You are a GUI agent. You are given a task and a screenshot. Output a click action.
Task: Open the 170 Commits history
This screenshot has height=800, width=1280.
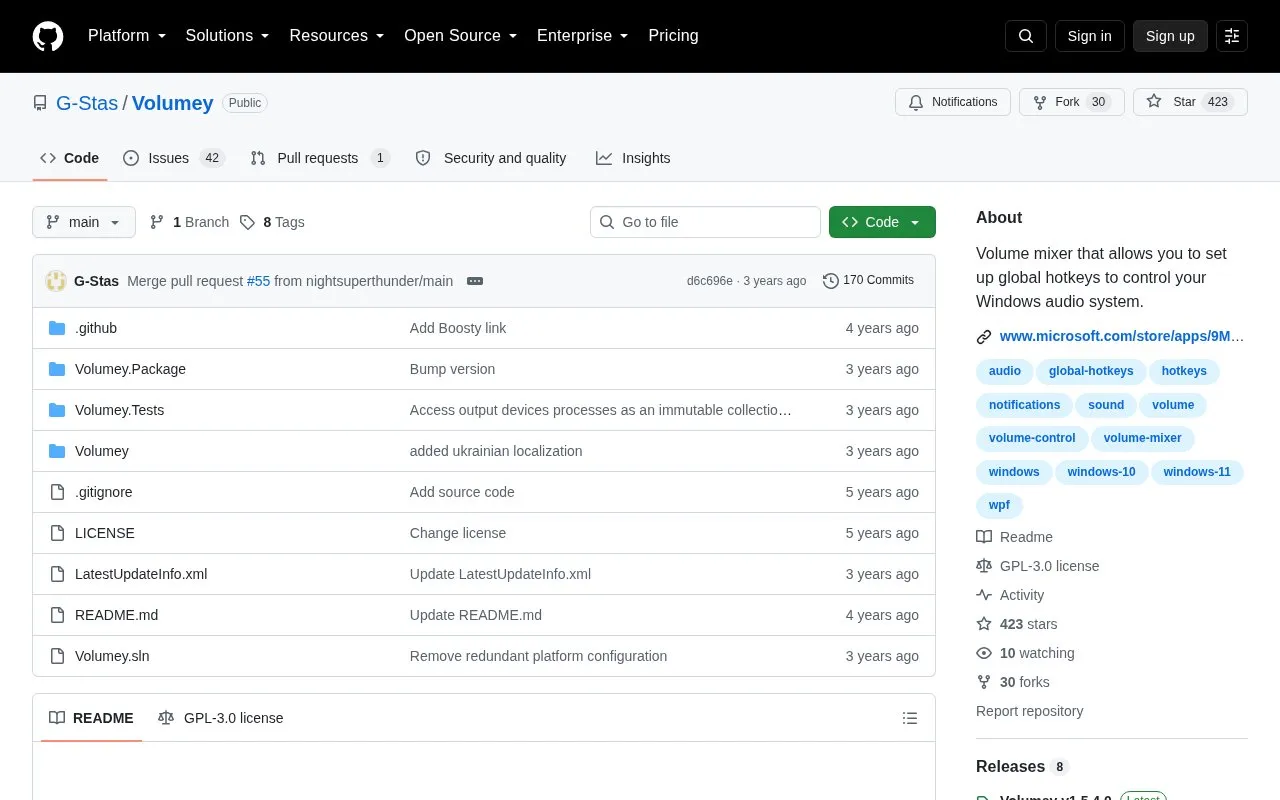[868, 281]
